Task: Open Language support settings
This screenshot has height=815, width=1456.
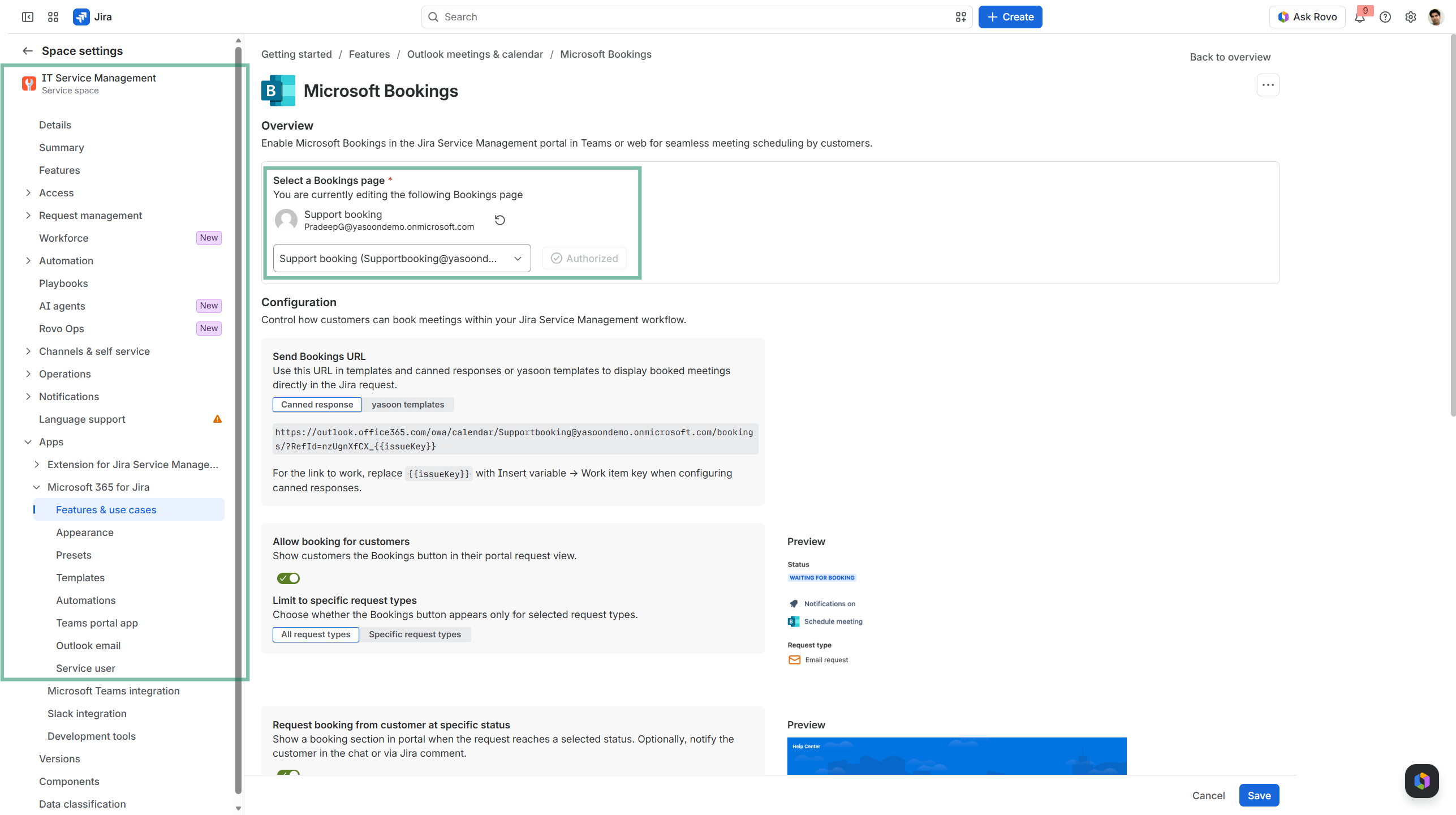Action: click(x=82, y=419)
